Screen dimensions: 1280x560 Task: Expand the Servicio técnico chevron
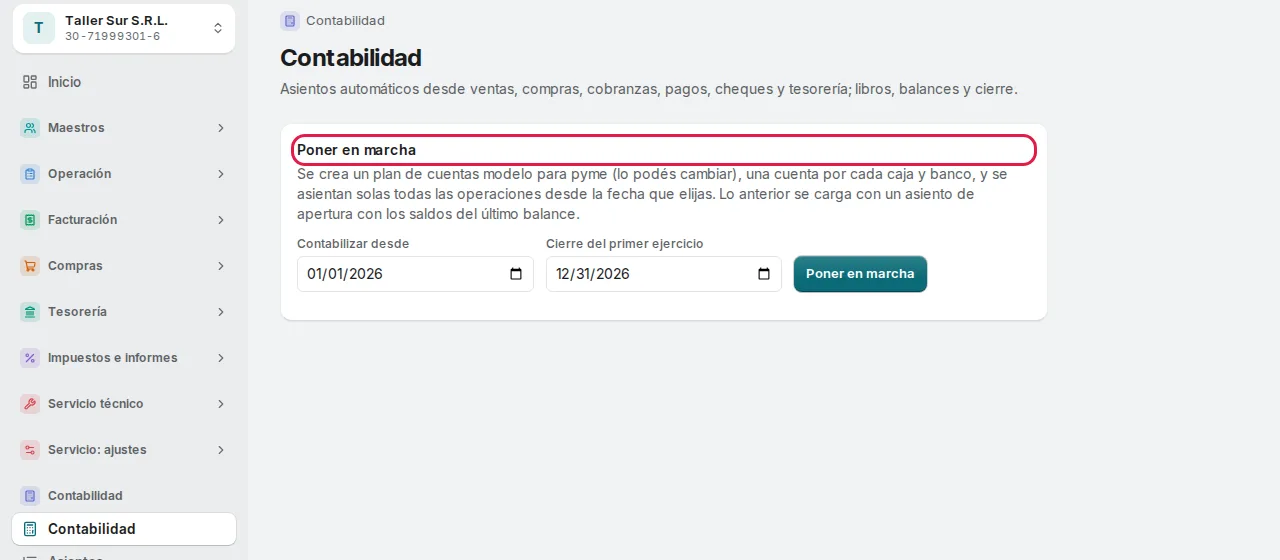pyautogui.click(x=221, y=404)
